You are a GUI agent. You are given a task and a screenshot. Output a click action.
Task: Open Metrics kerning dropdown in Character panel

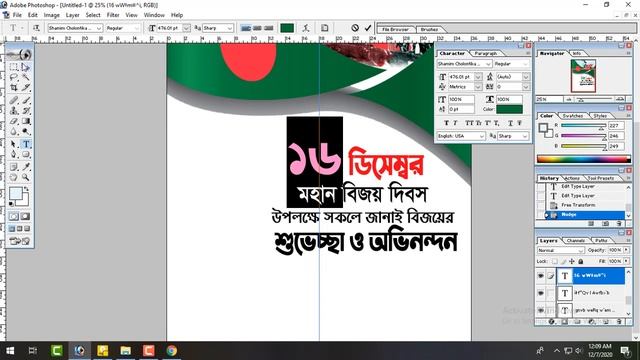478,87
